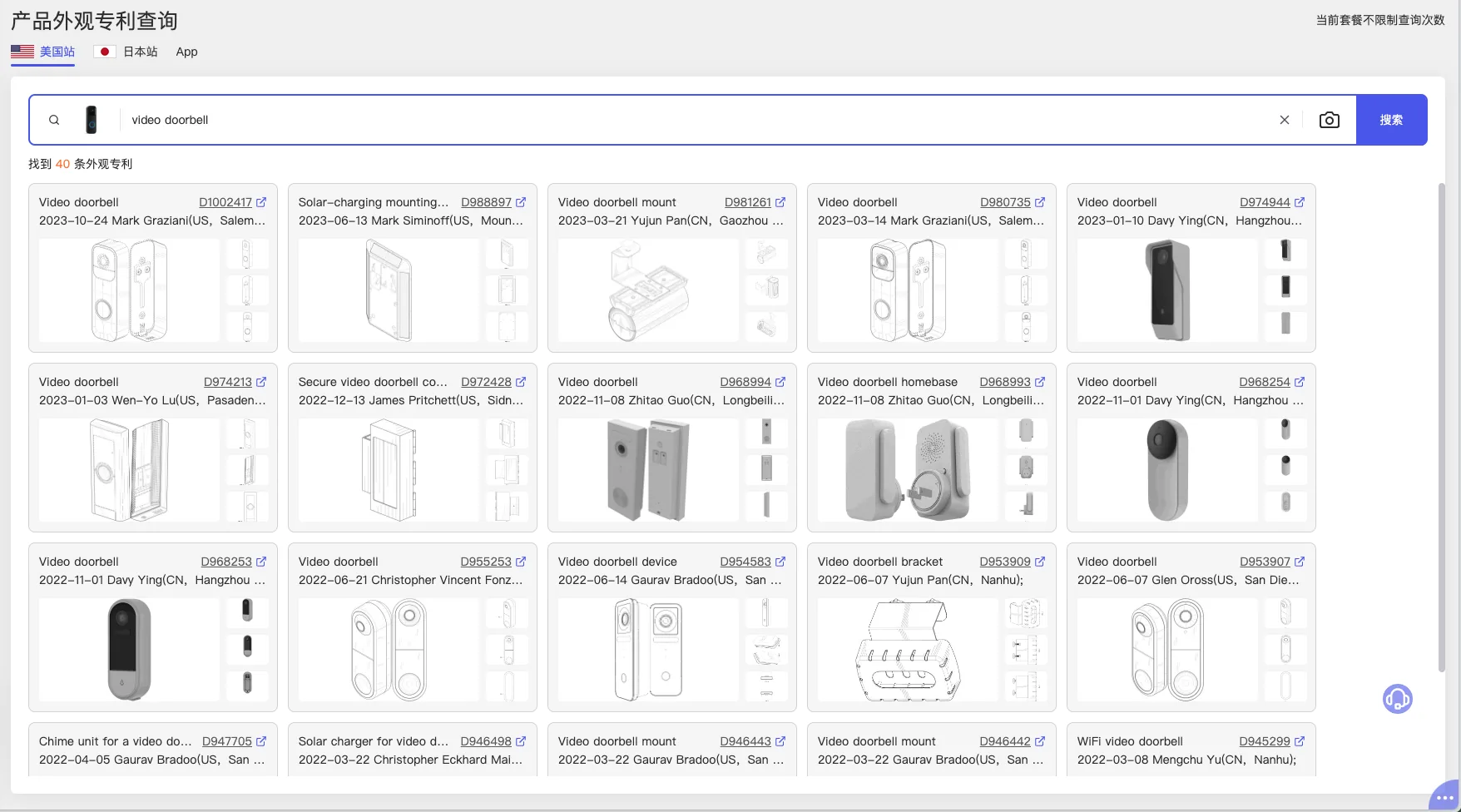Viewport: 1461px width, 812px height.
Task: Open patent number D968994 link
Action: [745, 382]
